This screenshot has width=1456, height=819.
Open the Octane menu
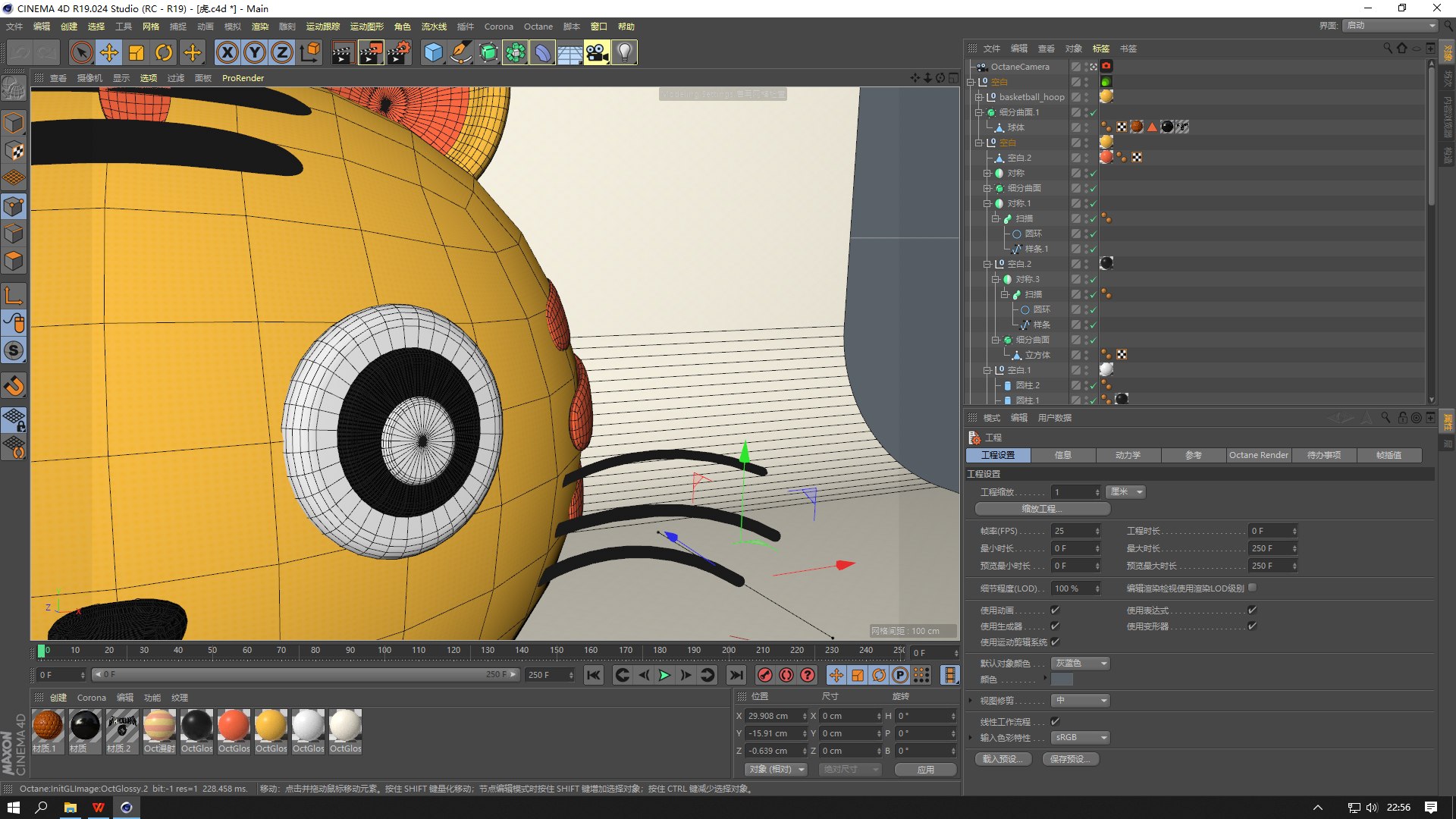[x=538, y=27]
